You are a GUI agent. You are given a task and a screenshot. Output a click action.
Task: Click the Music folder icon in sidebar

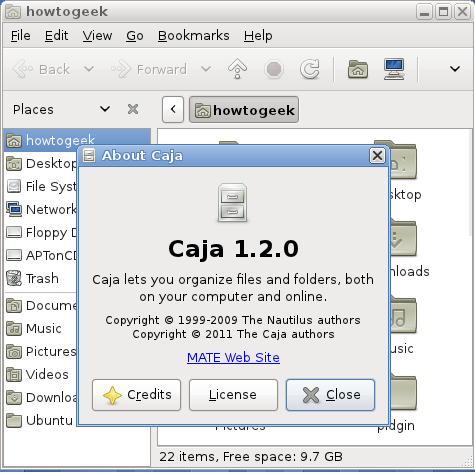[14, 328]
